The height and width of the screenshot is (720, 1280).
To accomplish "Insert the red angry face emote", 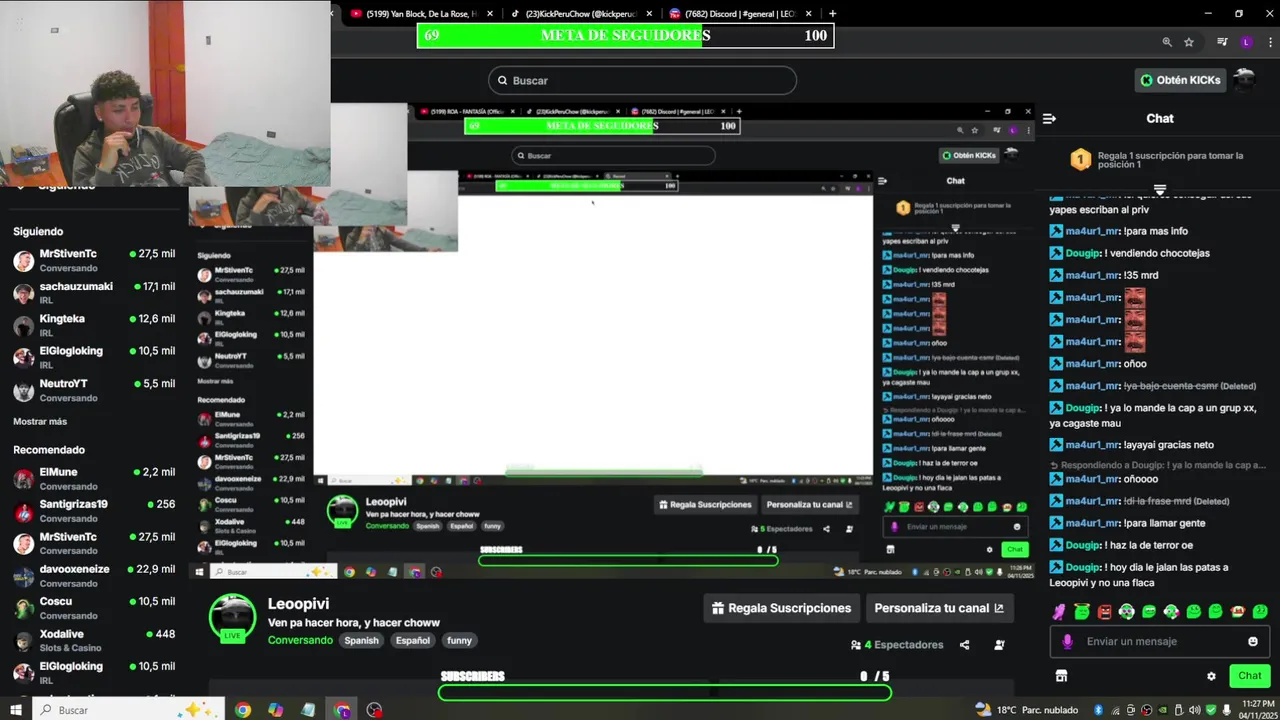I will [1104, 612].
